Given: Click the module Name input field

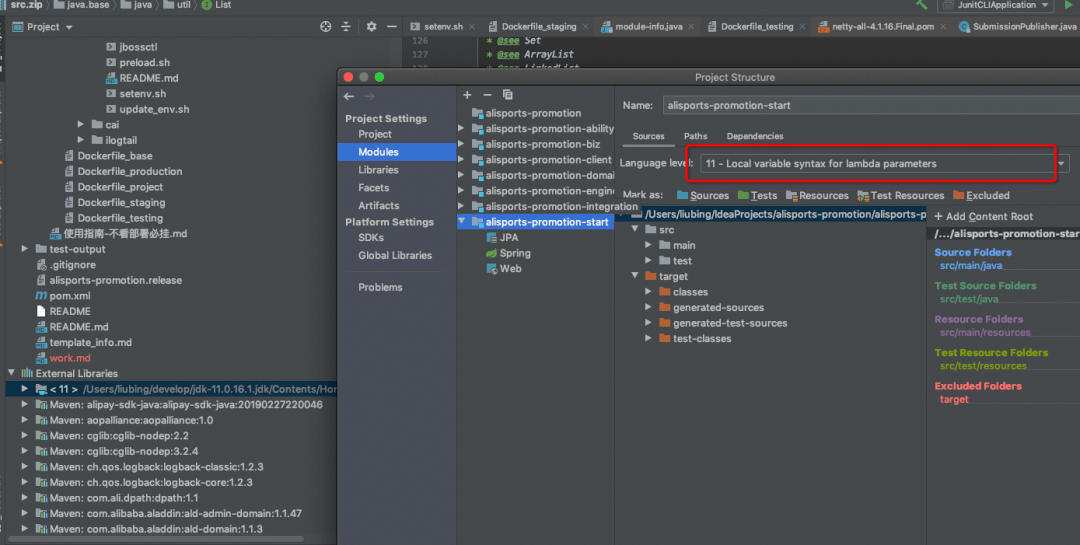Looking at the screenshot, I should coord(871,105).
